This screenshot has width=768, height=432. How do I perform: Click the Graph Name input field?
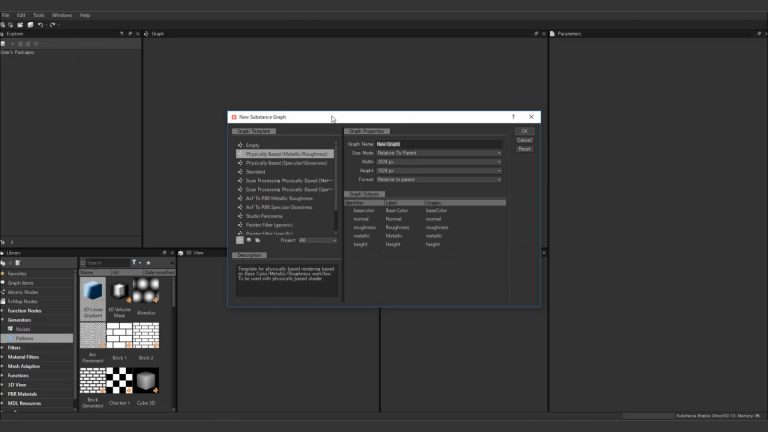click(x=438, y=144)
